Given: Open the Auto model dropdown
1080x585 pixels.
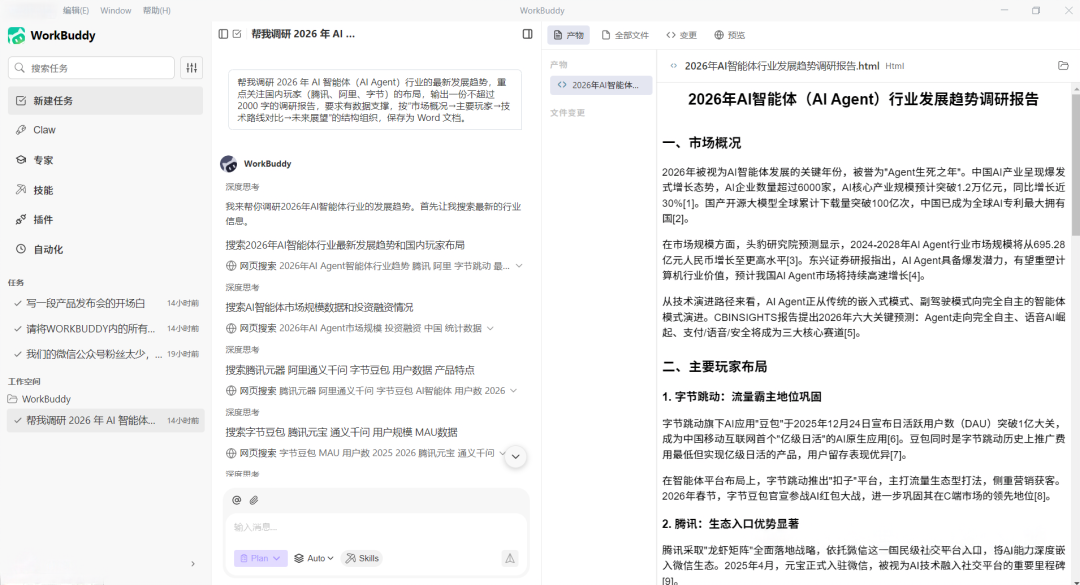Looking at the screenshot, I should [x=314, y=558].
